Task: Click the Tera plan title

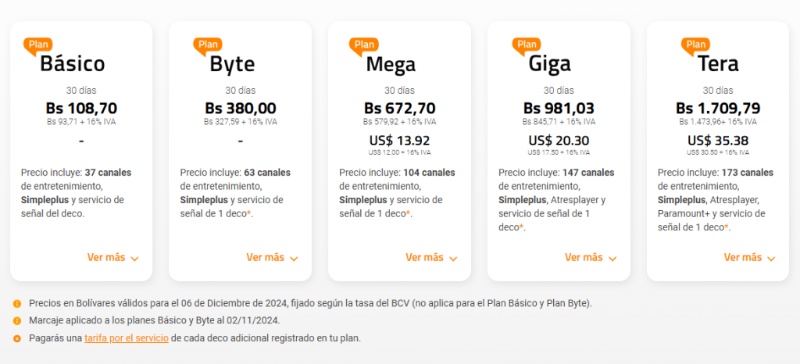Action: 718,64
